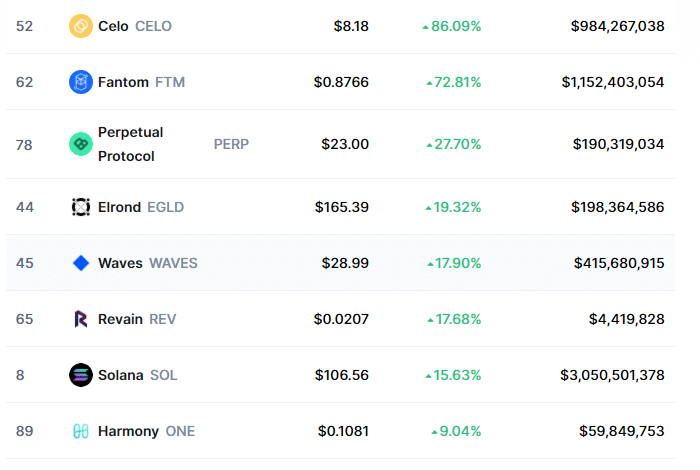Image resolution: width=700 pixels, height=470 pixels.
Task: Click the Waves blue diamond icon
Action: pyautogui.click(x=81, y=263)
